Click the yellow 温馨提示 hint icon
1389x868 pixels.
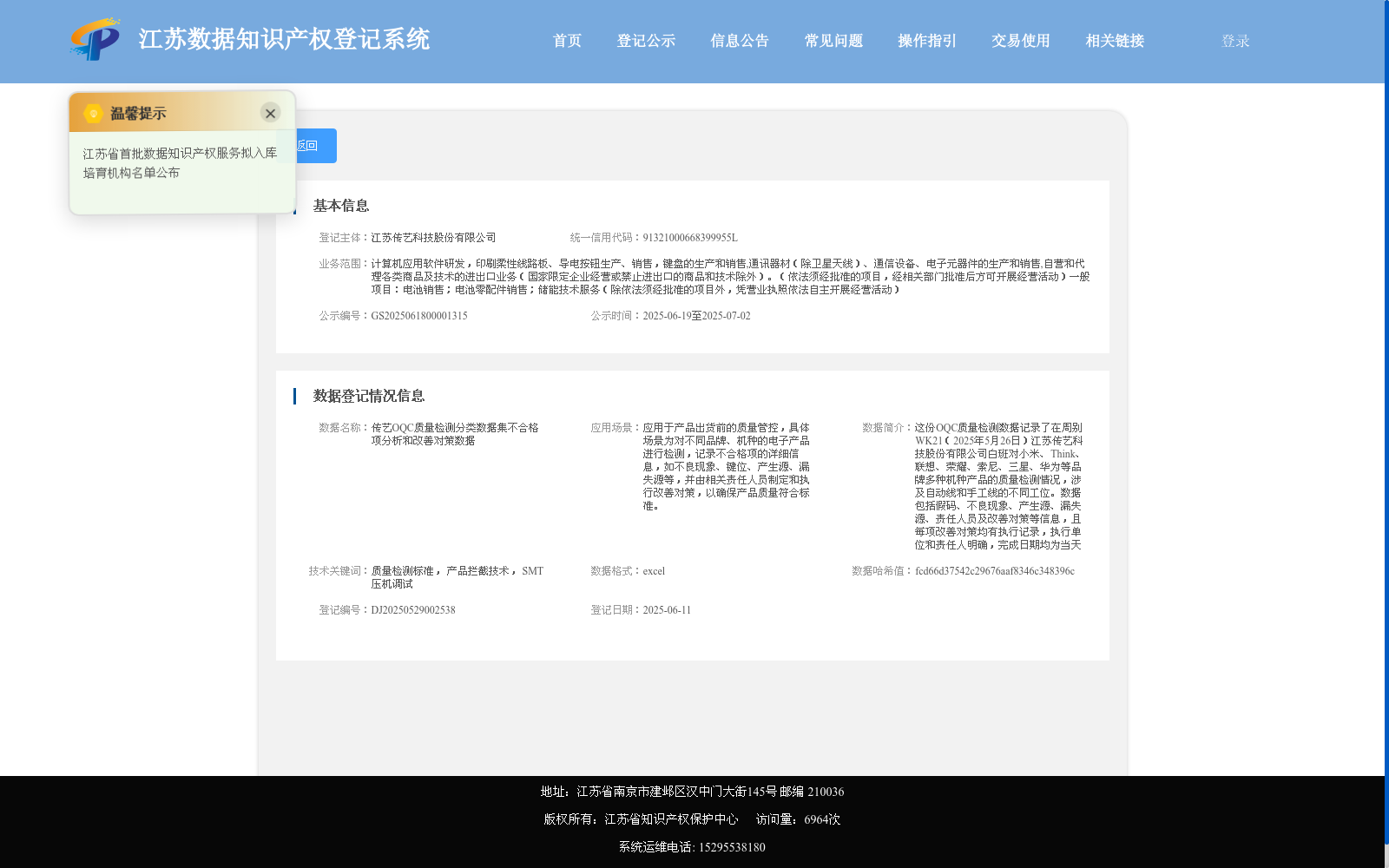(x=93, y=113)
